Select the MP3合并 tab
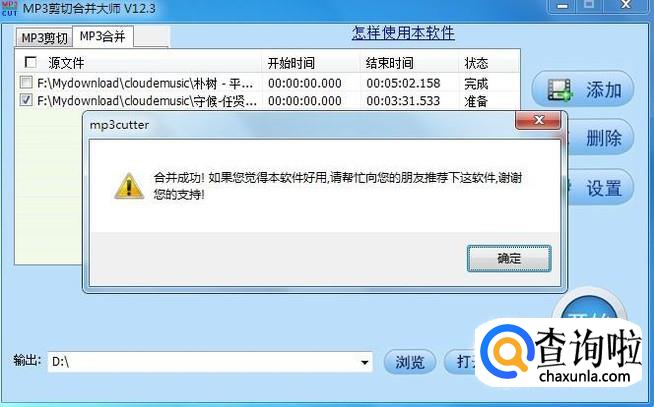Screen dimensions: 654x407 [103, 37]
